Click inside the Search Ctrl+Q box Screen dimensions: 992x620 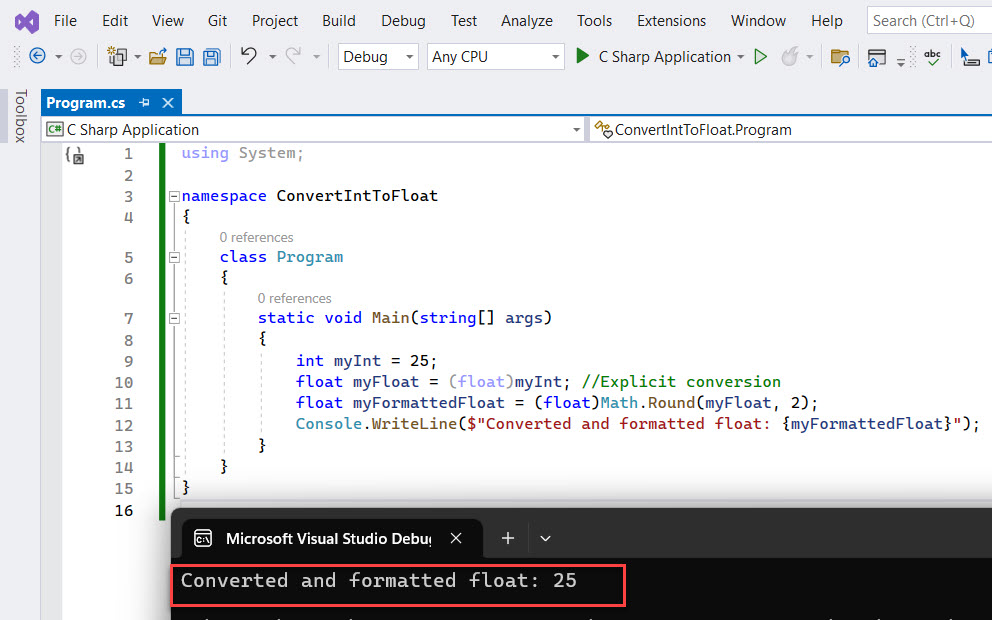924,20
